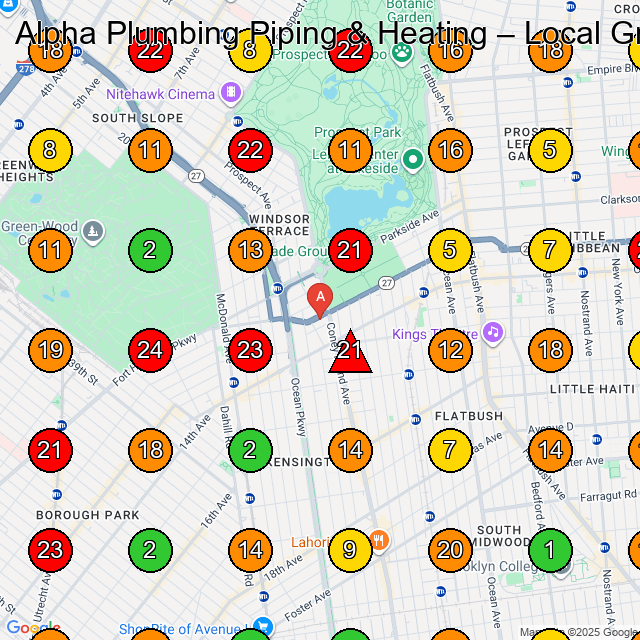Select the green 2 marker below Borough Park label
The image size is (640, 640).
tap(150, 550)
